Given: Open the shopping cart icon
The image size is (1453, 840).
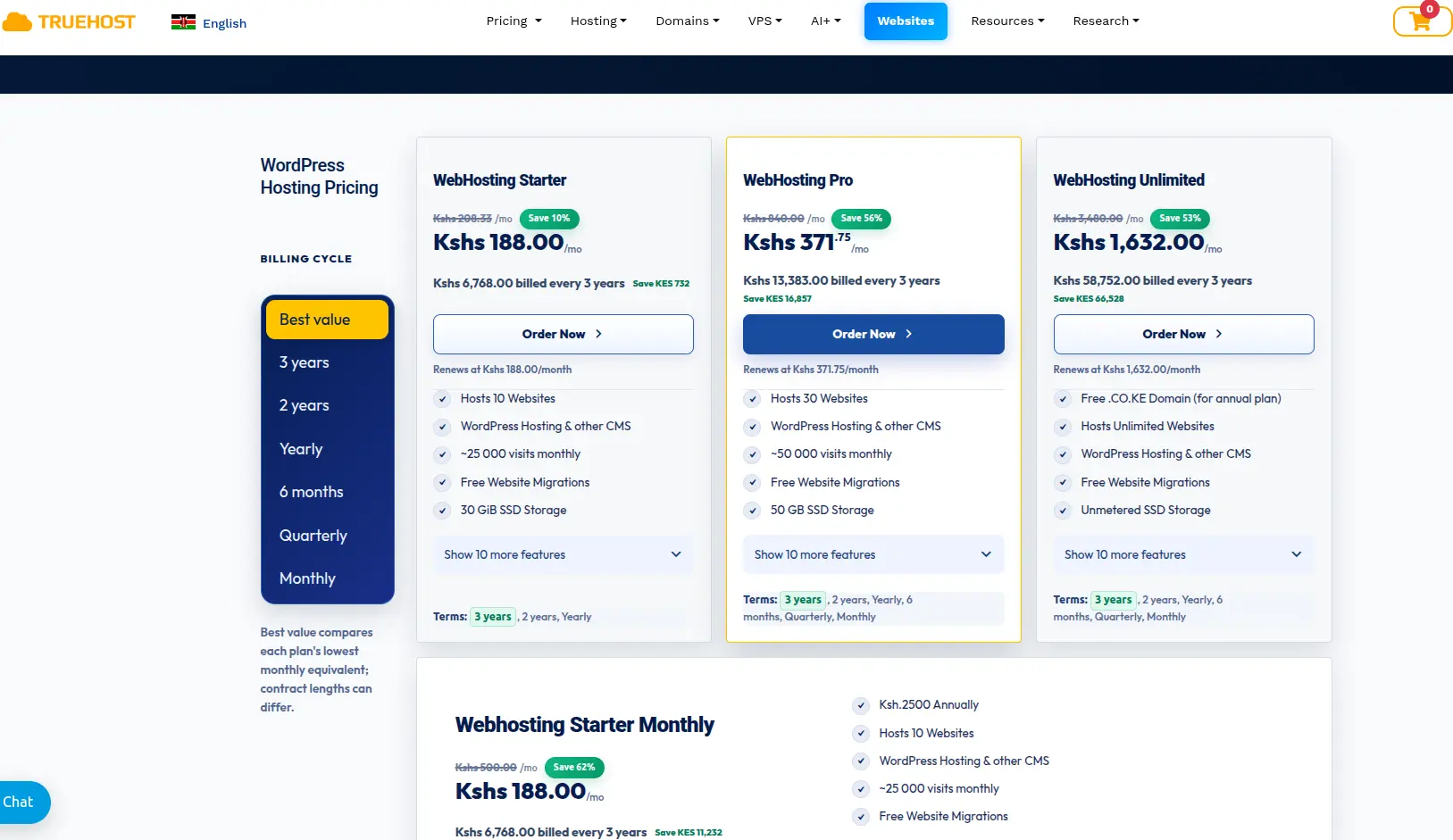Looking at the screenshot, I should [1423, 21].
